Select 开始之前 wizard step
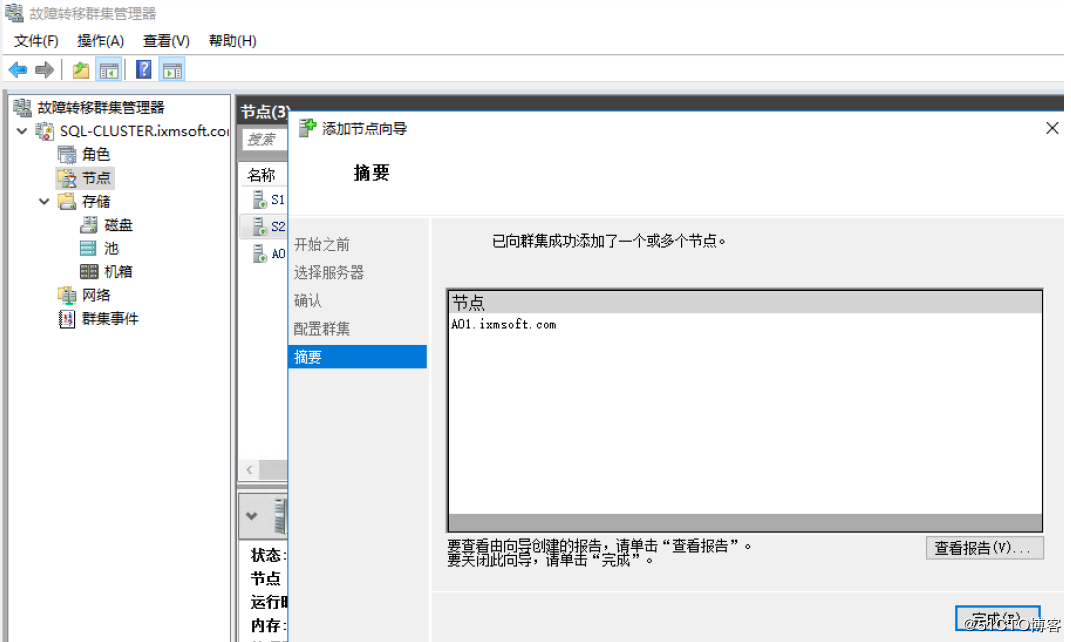 [x=322, y=245]
